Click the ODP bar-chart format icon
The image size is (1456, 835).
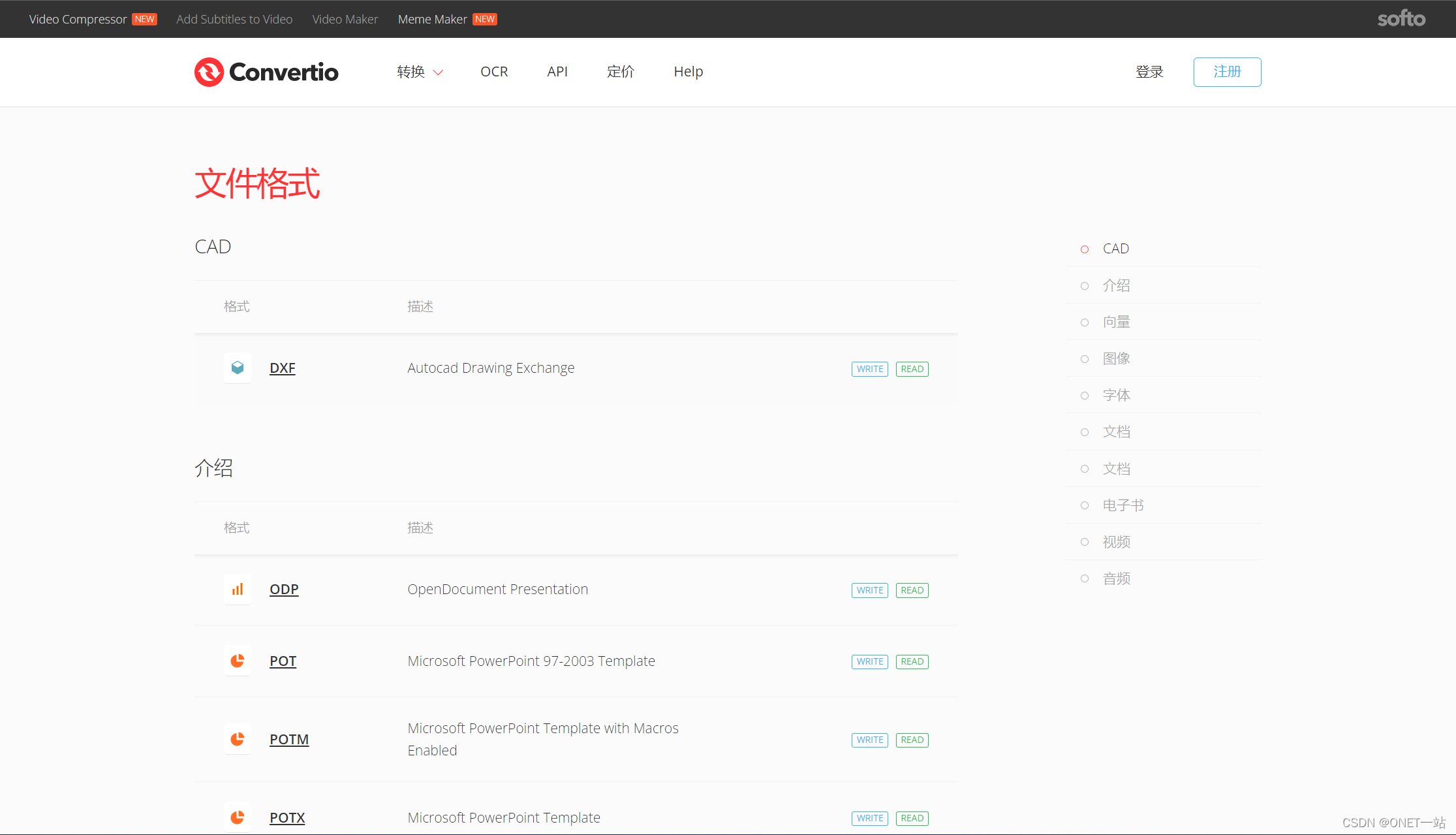pos(237,588)
